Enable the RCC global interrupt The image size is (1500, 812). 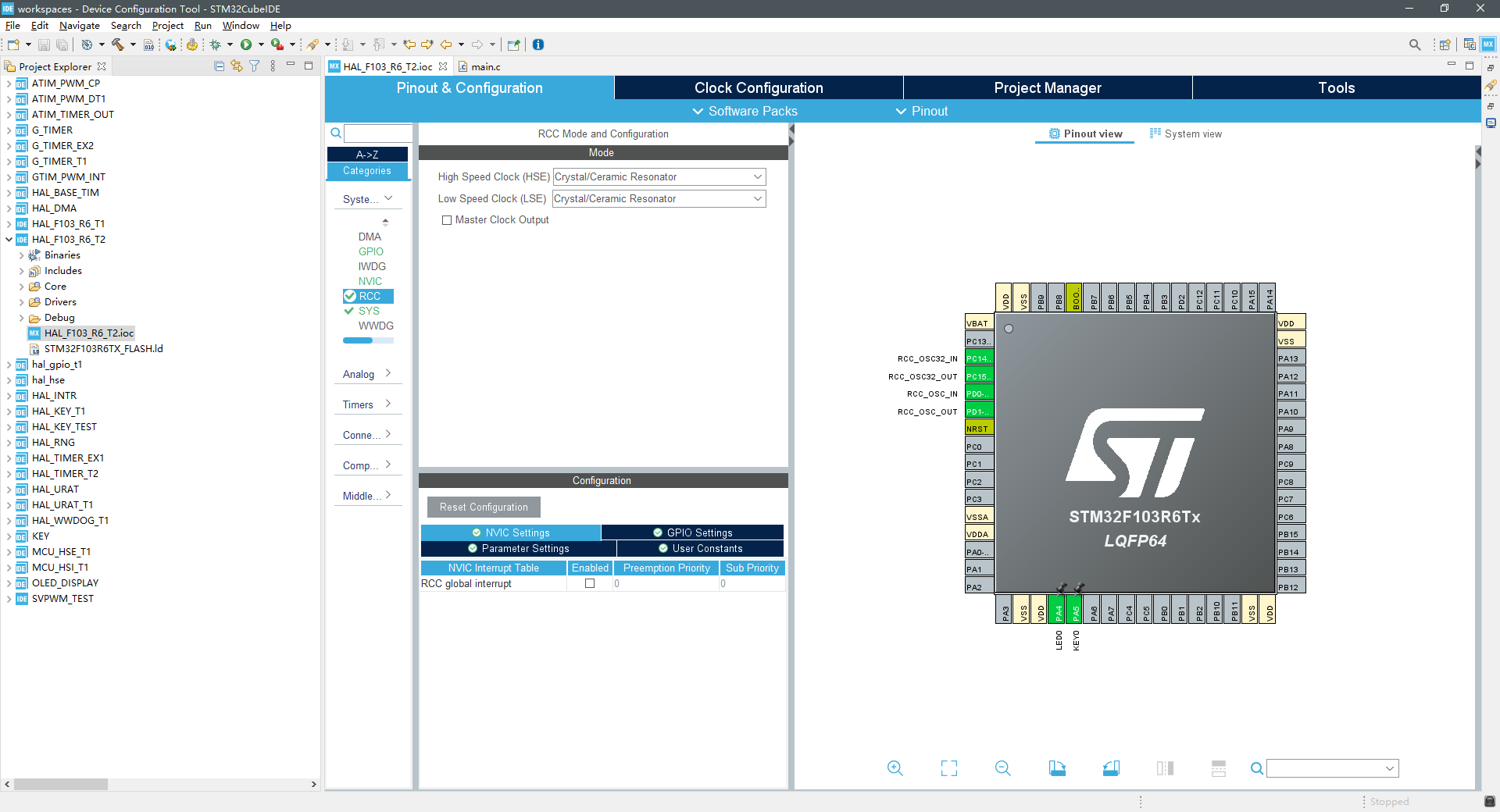click(x=590, y=583)
